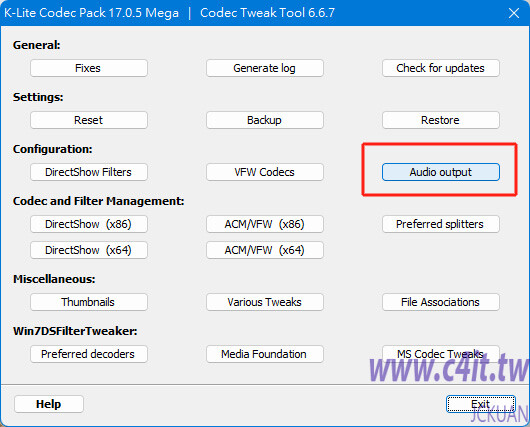Image resolution: width=530 pixels, height=427 pixels.
Task: Configure Preferred splitters
Action: pos(441,224)
